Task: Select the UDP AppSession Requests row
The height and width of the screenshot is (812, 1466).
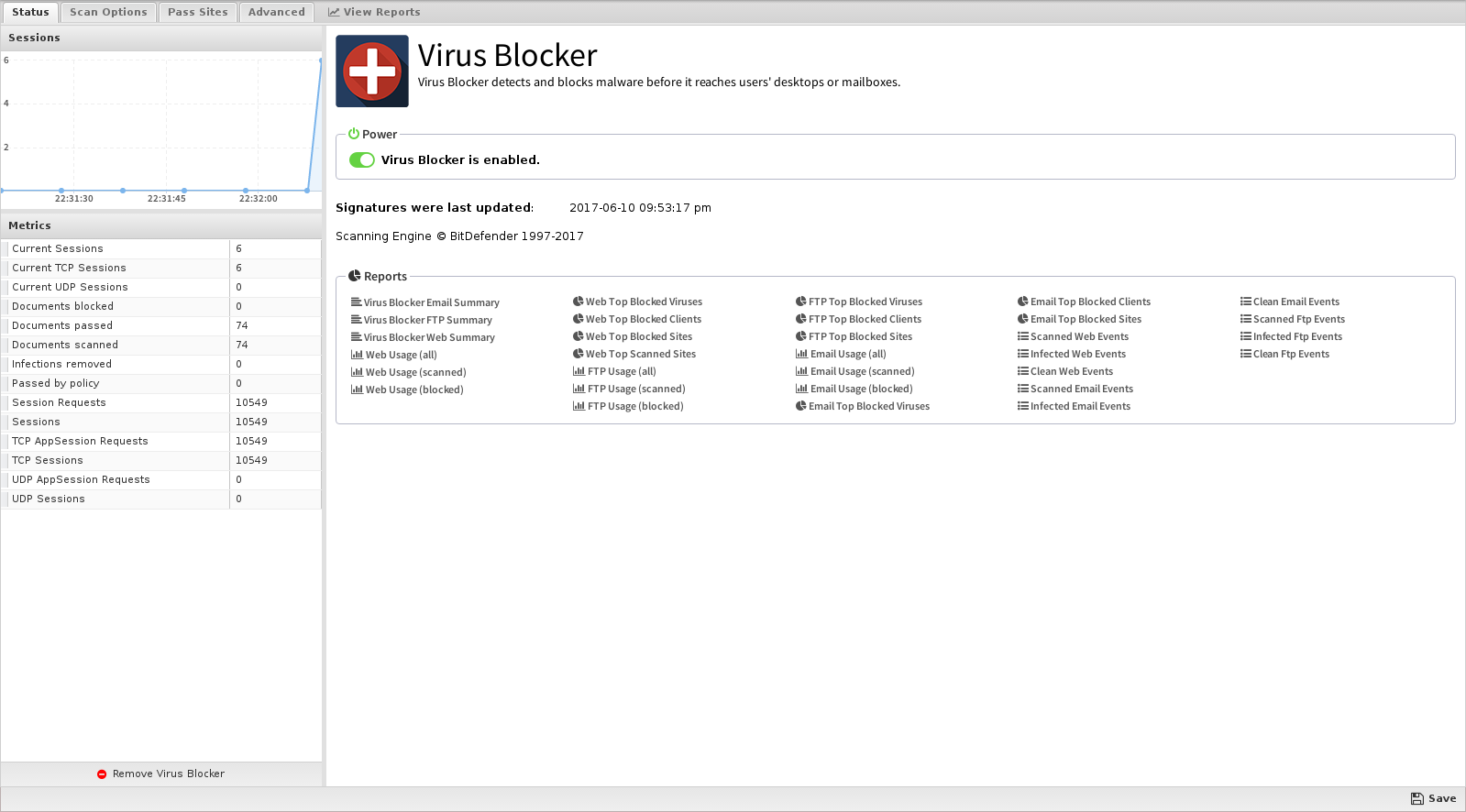Action: pyautogui.click(x=161, y=479)
